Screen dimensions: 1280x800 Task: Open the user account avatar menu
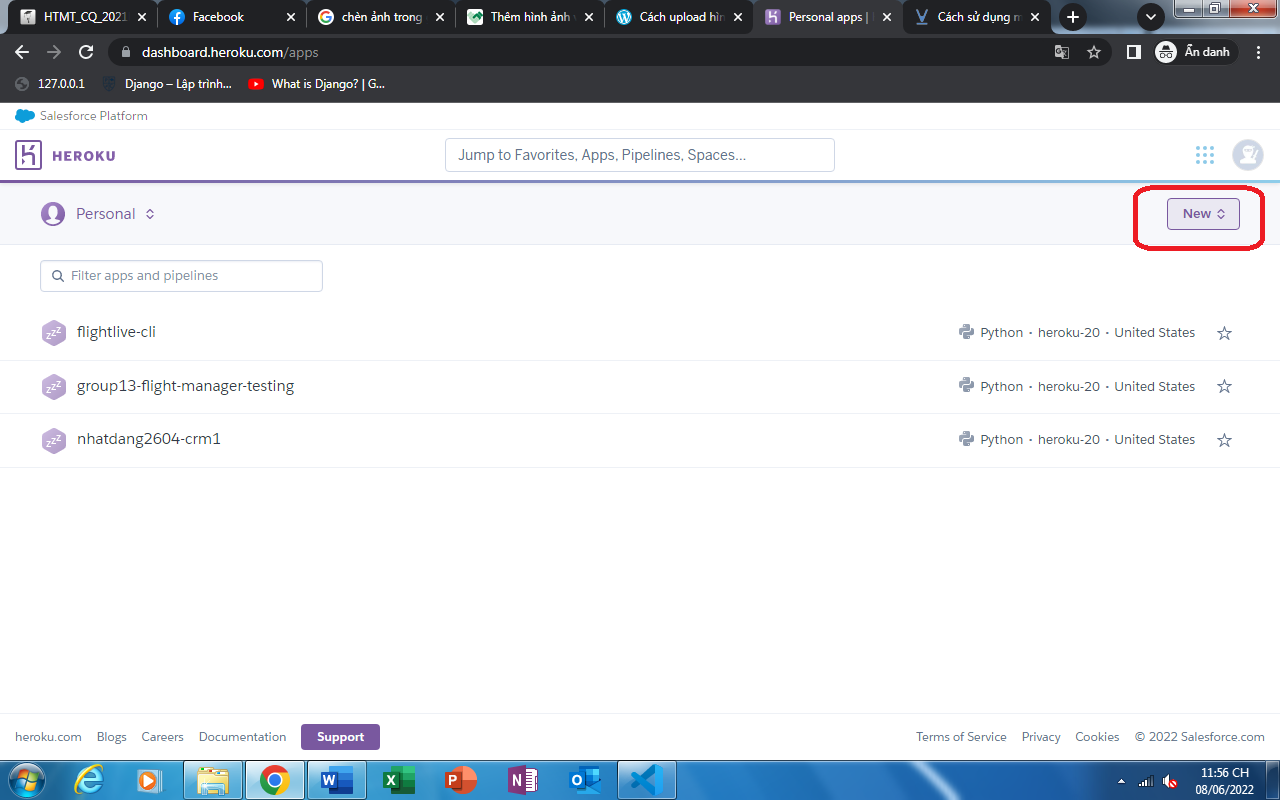point(1248,155)
